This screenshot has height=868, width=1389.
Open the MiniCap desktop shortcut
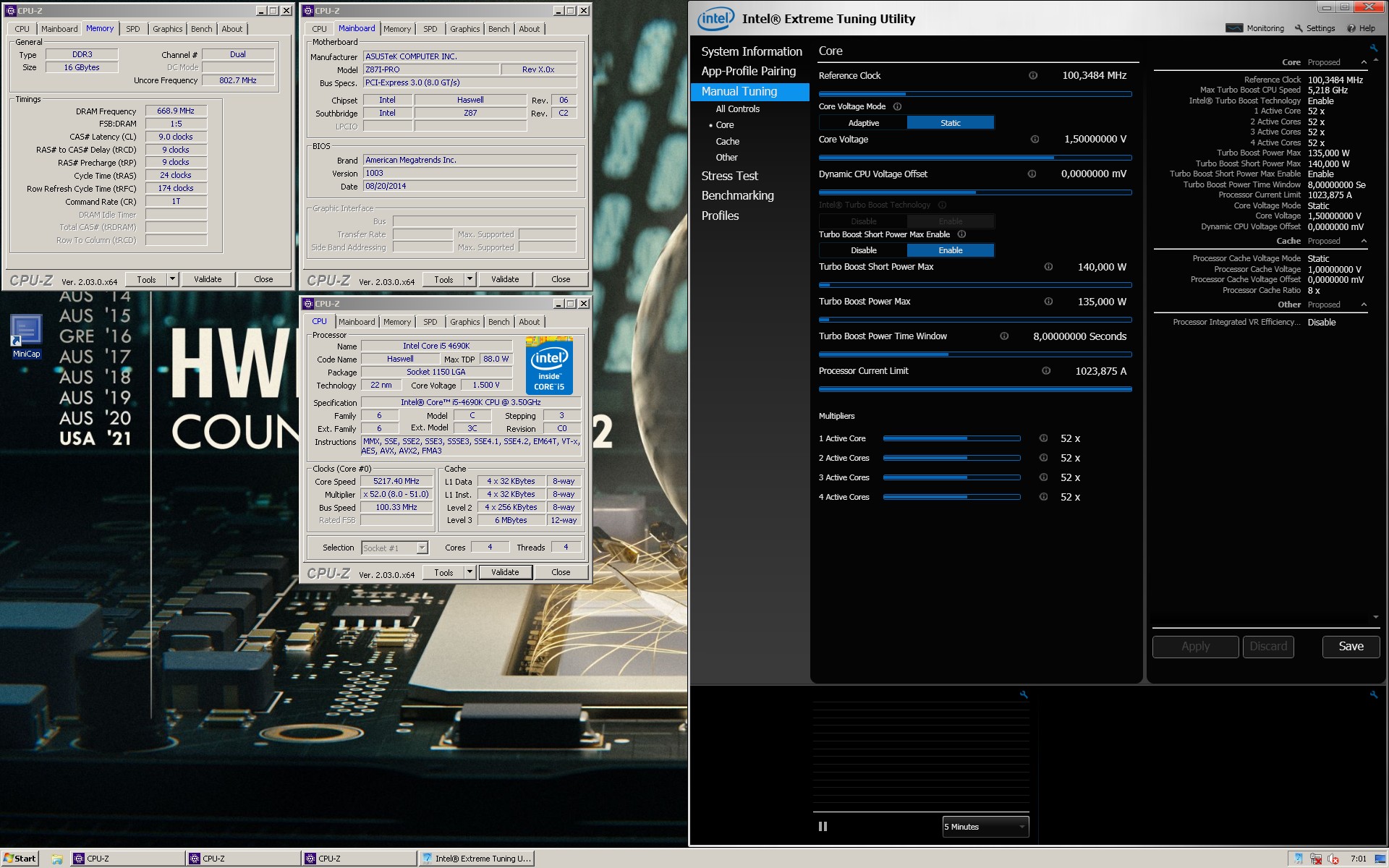point(26,336)
